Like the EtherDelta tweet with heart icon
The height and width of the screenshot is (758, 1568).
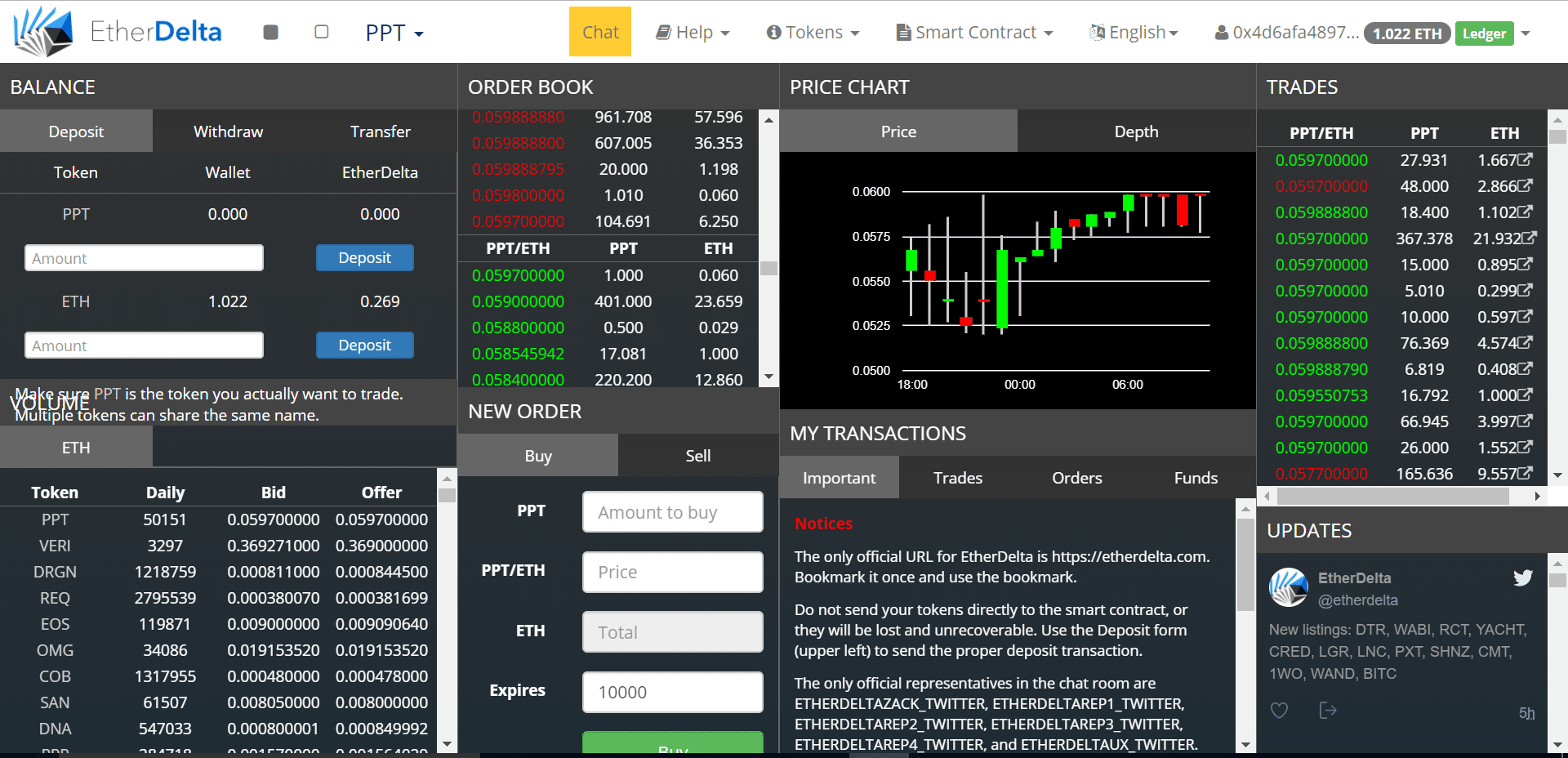point(1279,711)
